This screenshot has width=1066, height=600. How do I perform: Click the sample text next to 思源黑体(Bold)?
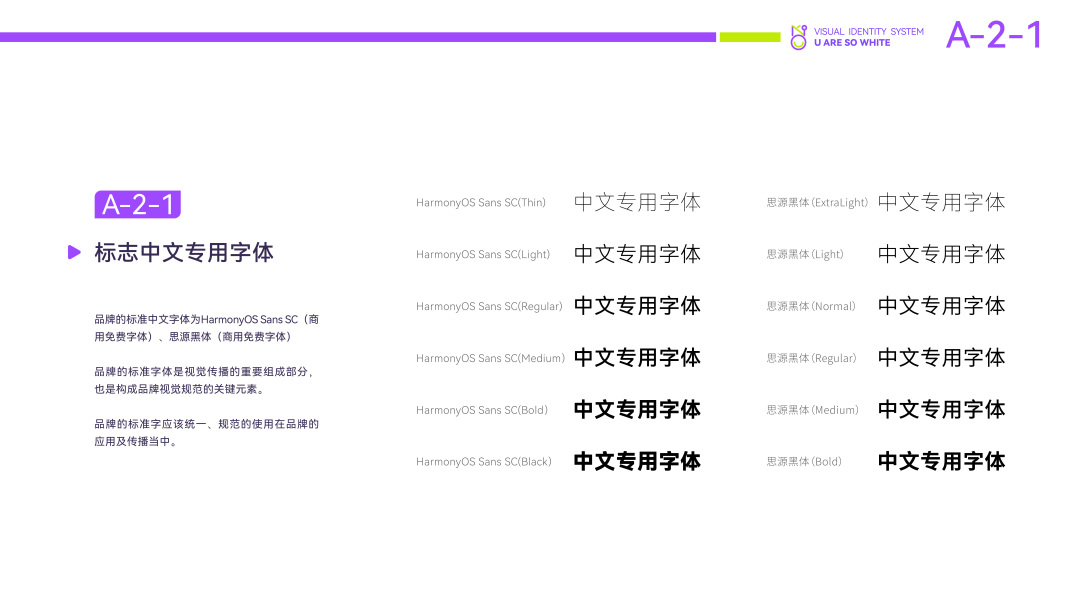[x=942, y=461]
